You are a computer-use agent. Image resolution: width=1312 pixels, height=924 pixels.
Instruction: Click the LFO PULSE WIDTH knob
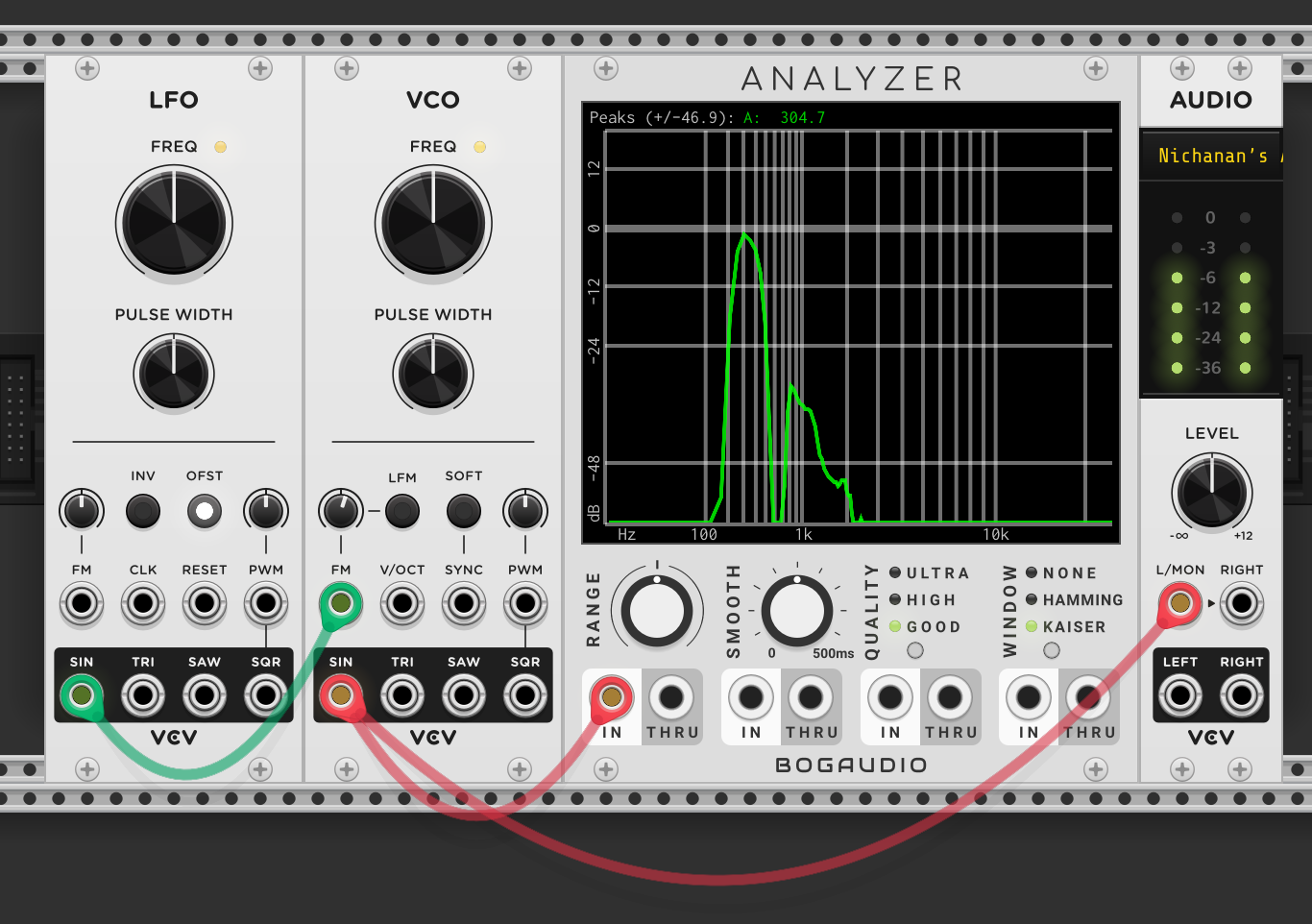[x=174, y=373]
